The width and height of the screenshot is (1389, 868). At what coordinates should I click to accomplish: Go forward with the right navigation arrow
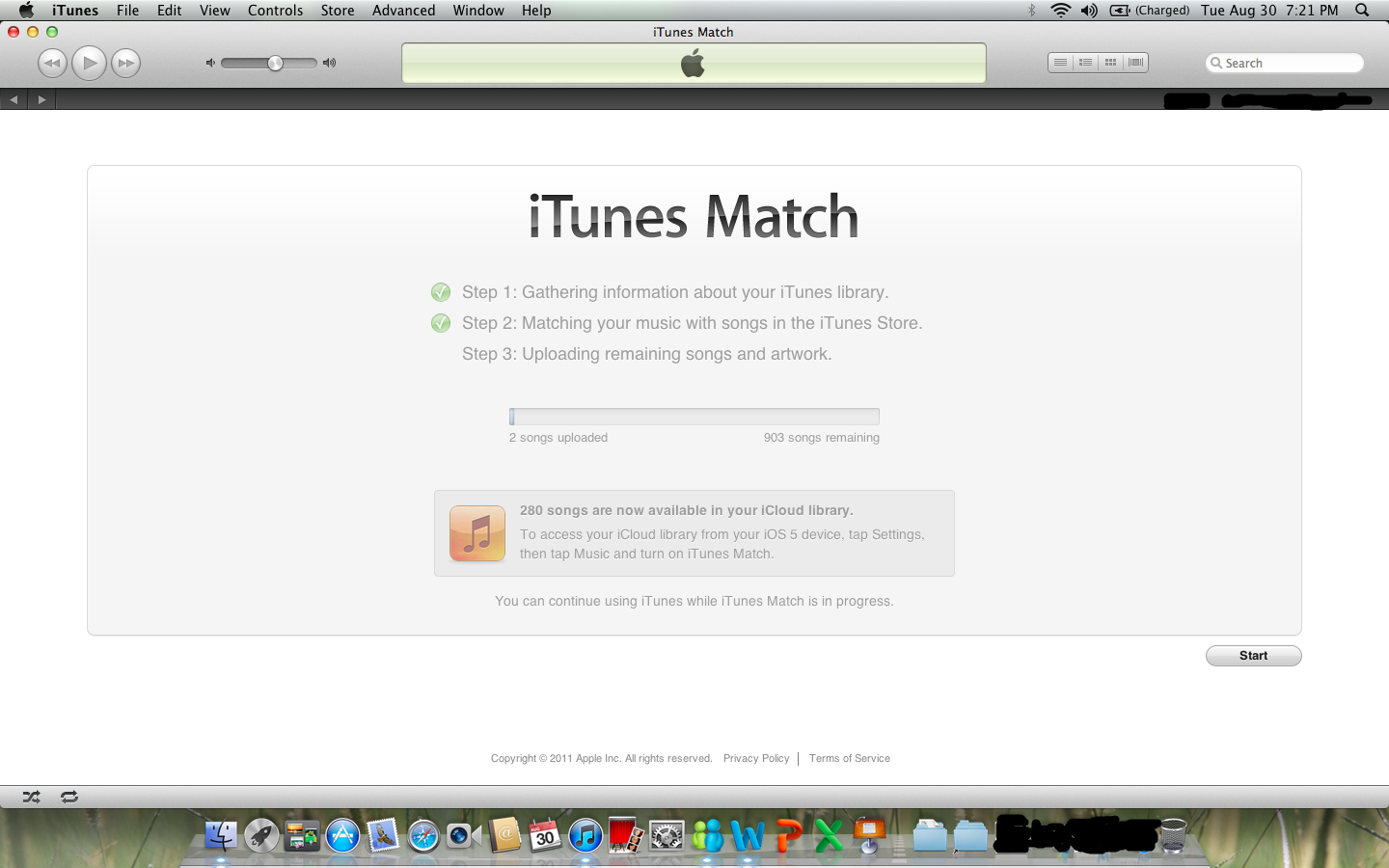coord(41,99)
